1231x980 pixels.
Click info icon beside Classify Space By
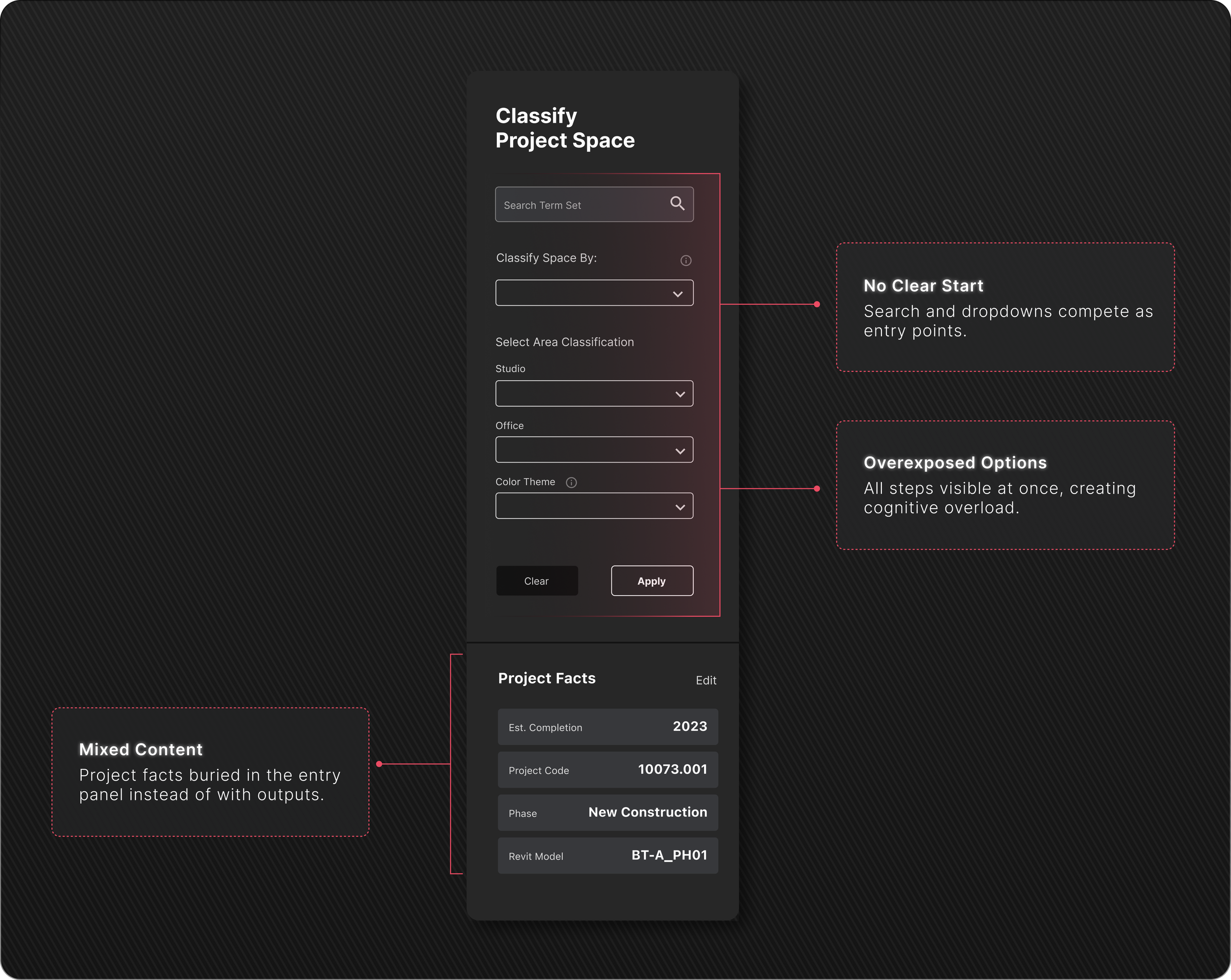click(686, 261)
